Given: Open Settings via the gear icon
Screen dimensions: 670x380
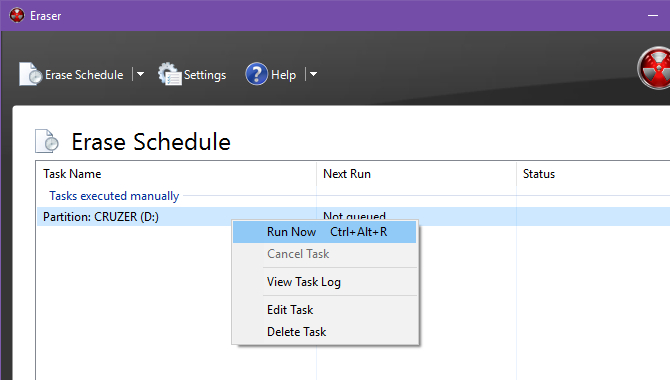Looking at the screenshot, I should click(170, 74).
